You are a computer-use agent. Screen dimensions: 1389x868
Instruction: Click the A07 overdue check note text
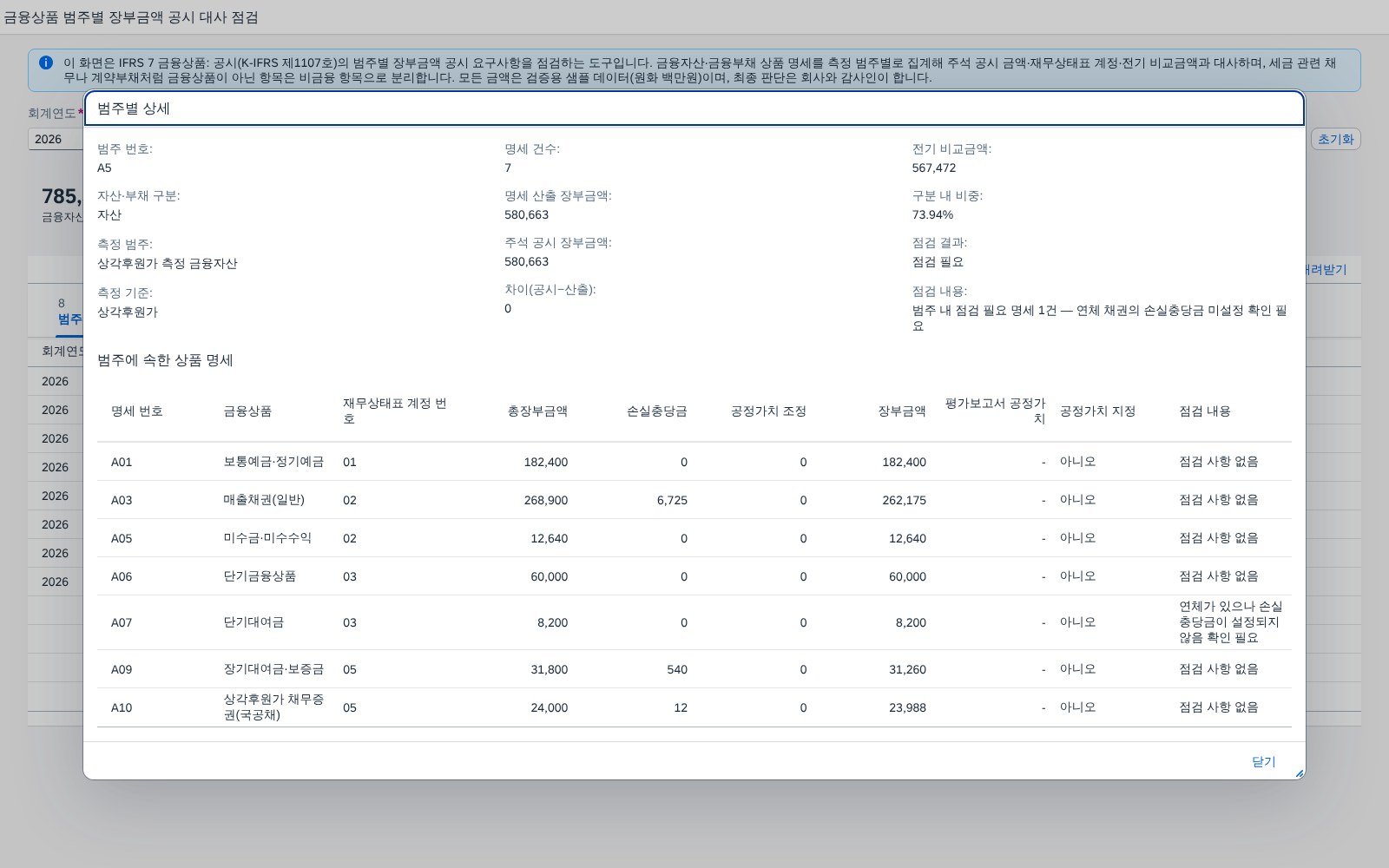1231,622
